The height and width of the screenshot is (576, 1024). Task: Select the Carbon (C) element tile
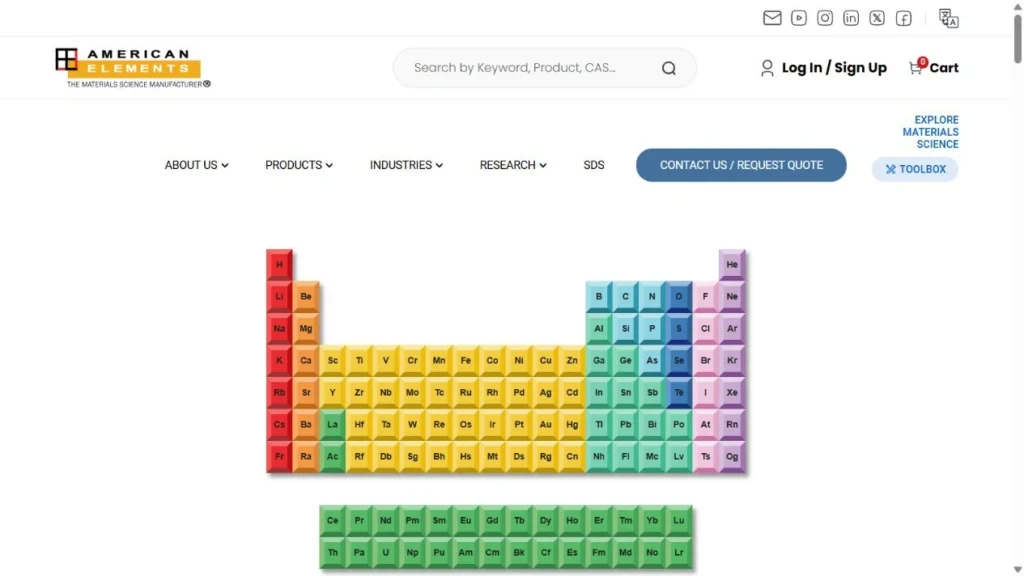625,296
